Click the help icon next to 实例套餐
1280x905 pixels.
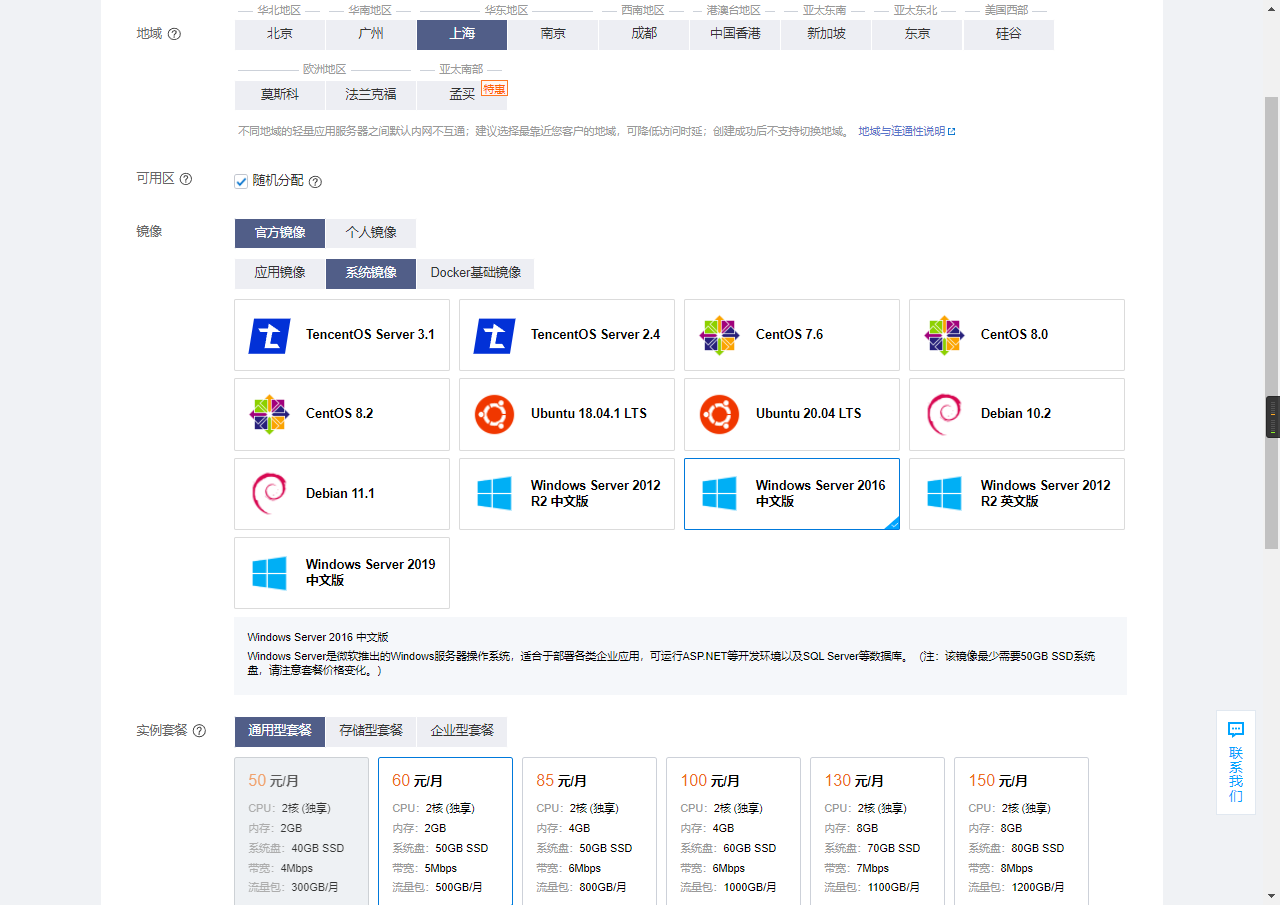tap(199, 731)
